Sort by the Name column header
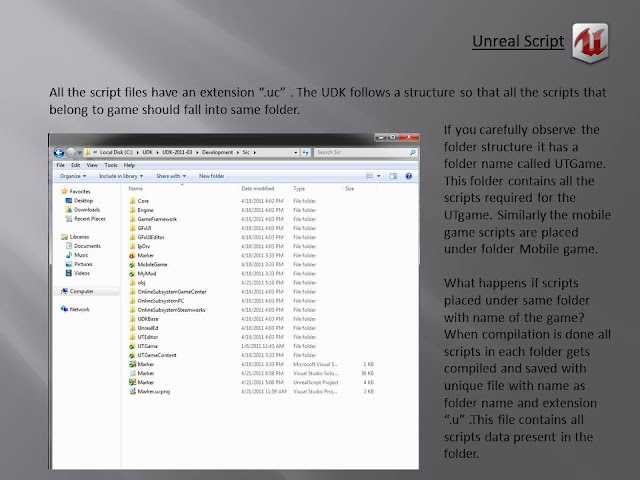This screenshot has height=480, width=640. point(136,189)
